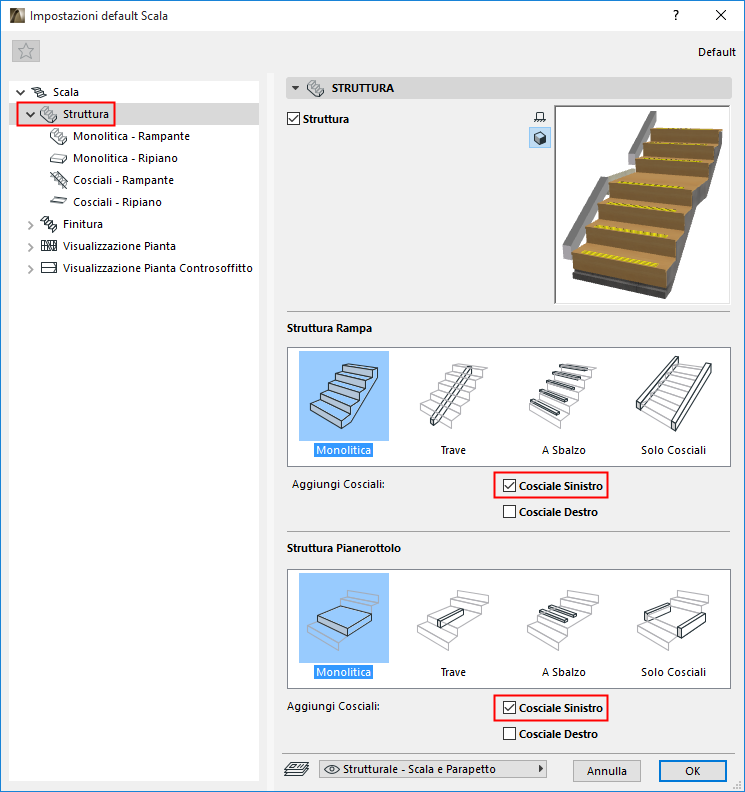The width and height of the screenshot is (745, 792).
Task: Uncheck landing Cosciale Sinistro
Action: click(509, 708)
